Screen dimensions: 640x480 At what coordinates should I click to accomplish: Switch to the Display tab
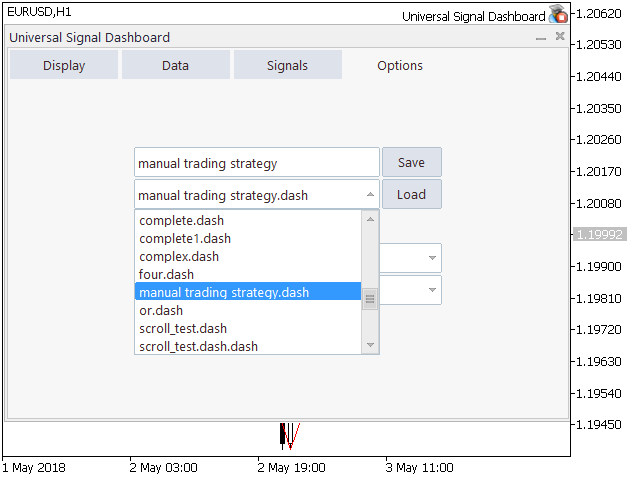tap(64, 66)
